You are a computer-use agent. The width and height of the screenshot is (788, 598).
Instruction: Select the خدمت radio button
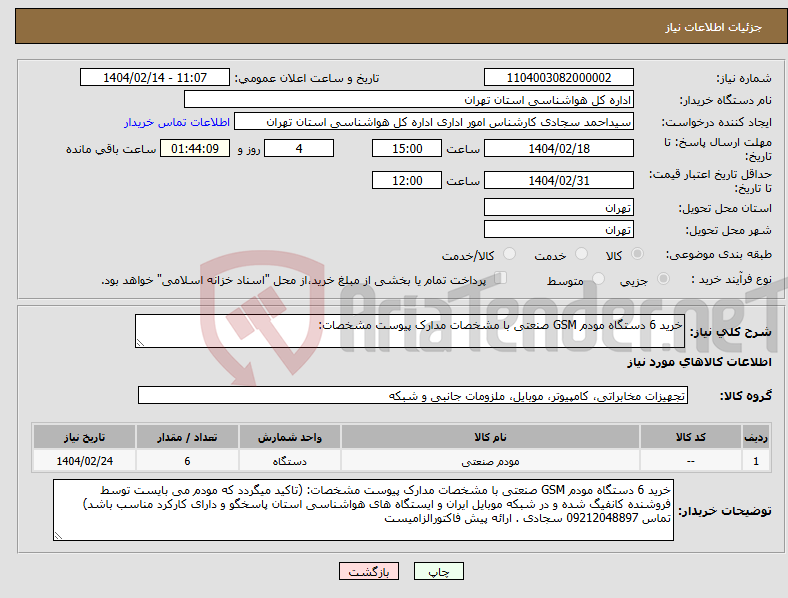(581, 254)
